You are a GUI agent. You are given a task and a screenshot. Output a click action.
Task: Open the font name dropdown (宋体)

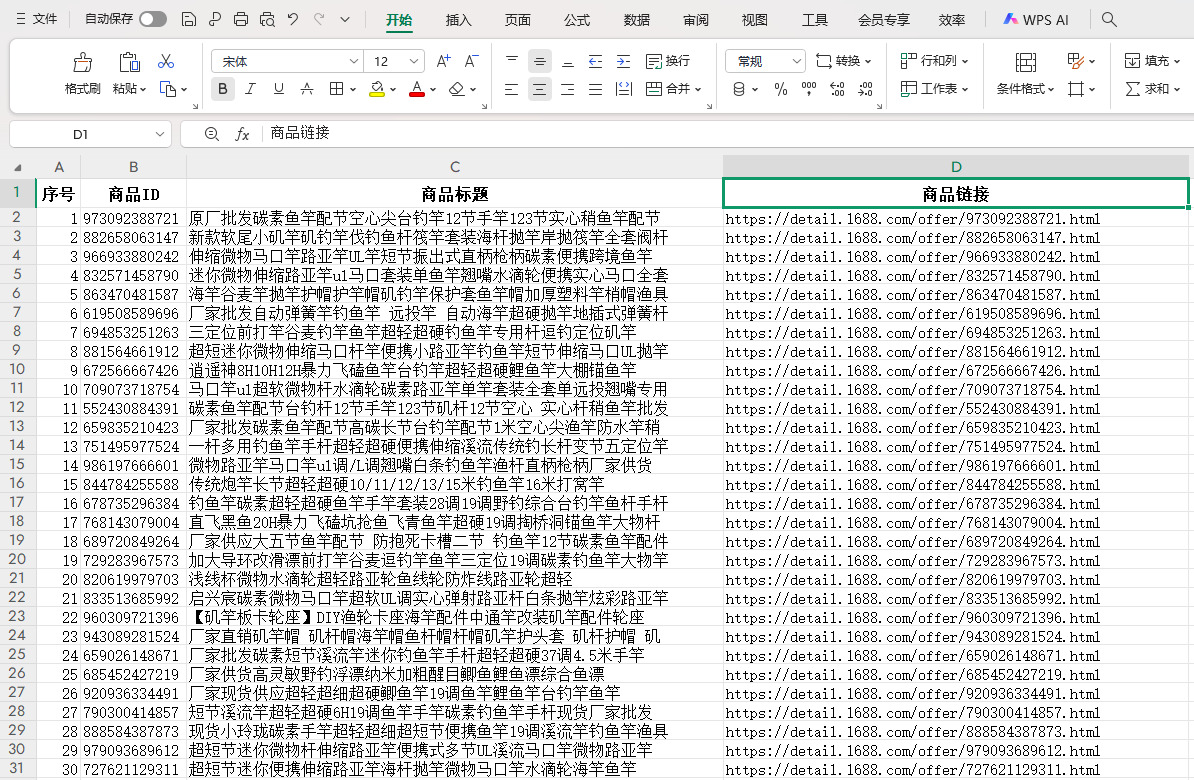tap(353, 62)
